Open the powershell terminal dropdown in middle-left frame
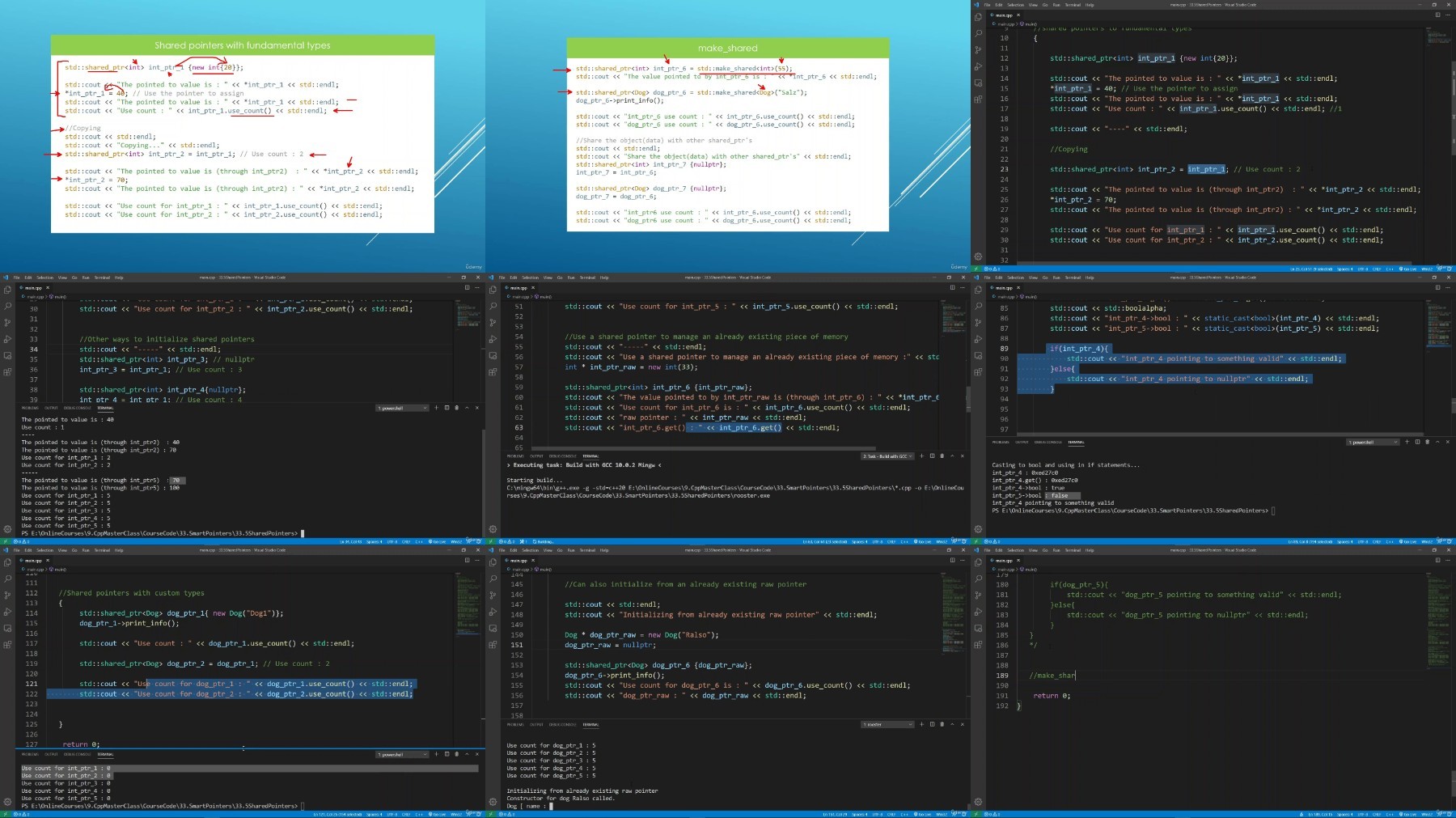1456x818 pixels. coord(402,408)
